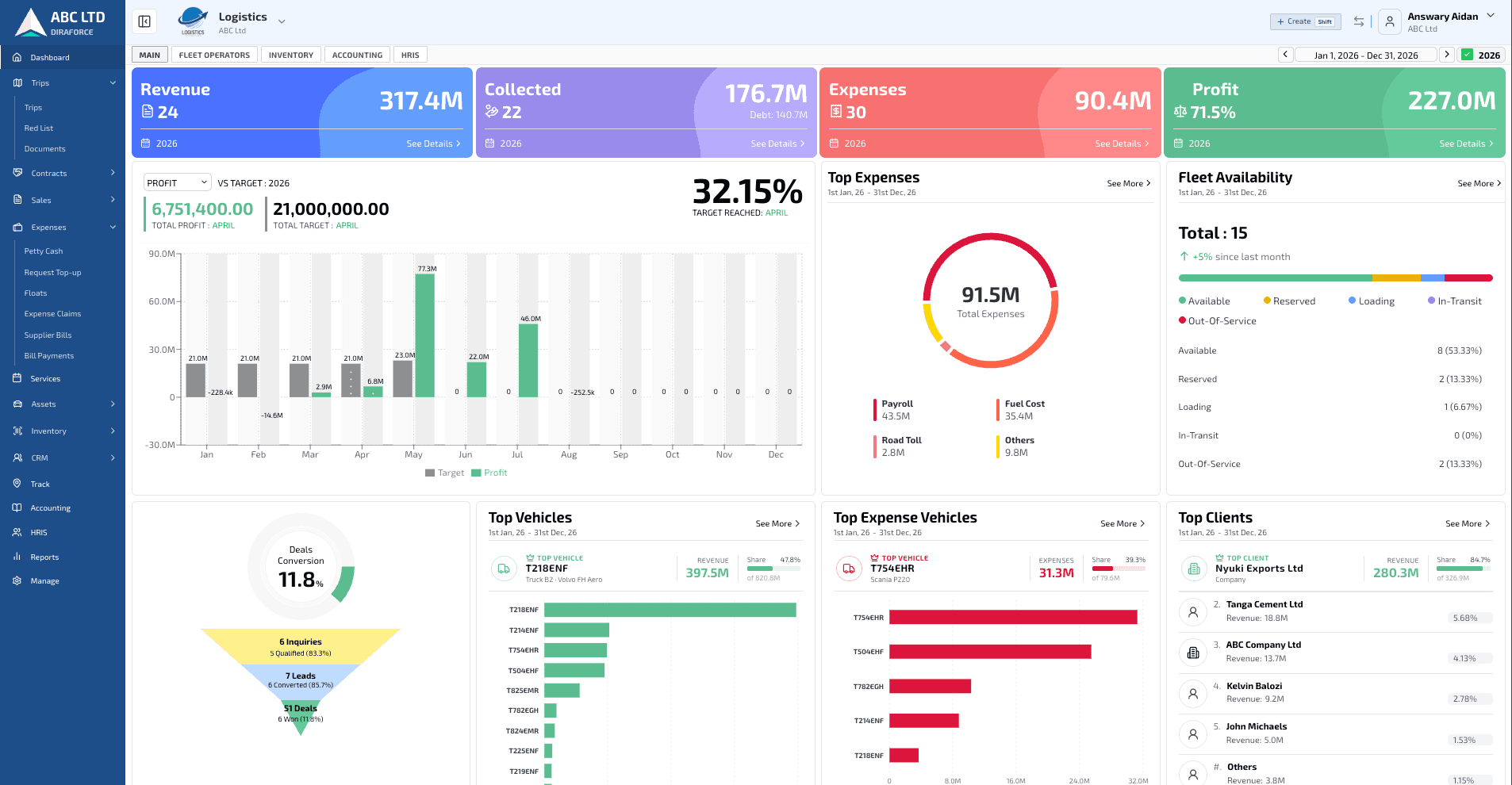Open the Logistics app switcher chevron
Viewport: 1512px width, 785px height.
[282, 21]
